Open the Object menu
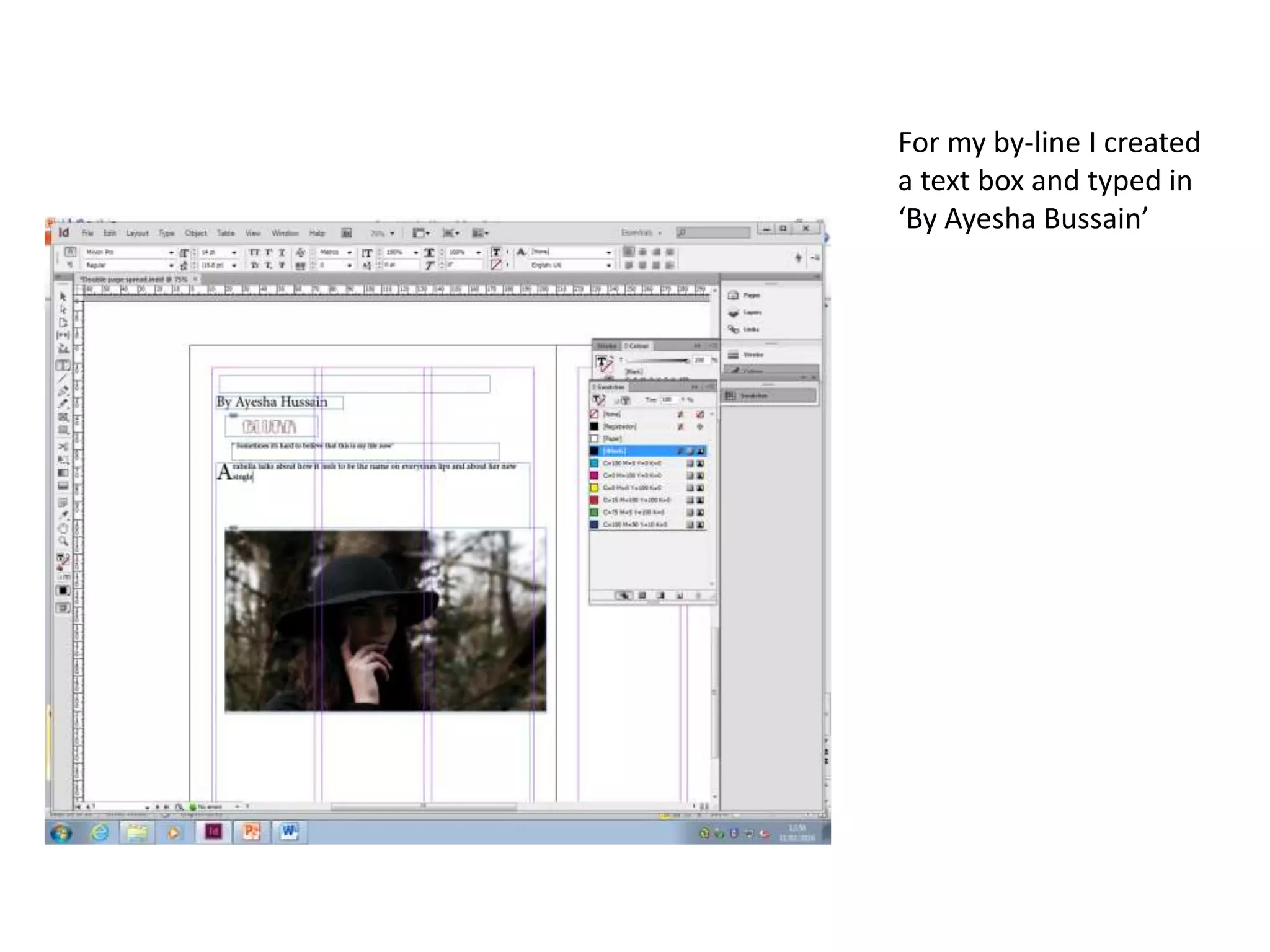Screen dimensions: 1270x952 (x=196, y=233)
